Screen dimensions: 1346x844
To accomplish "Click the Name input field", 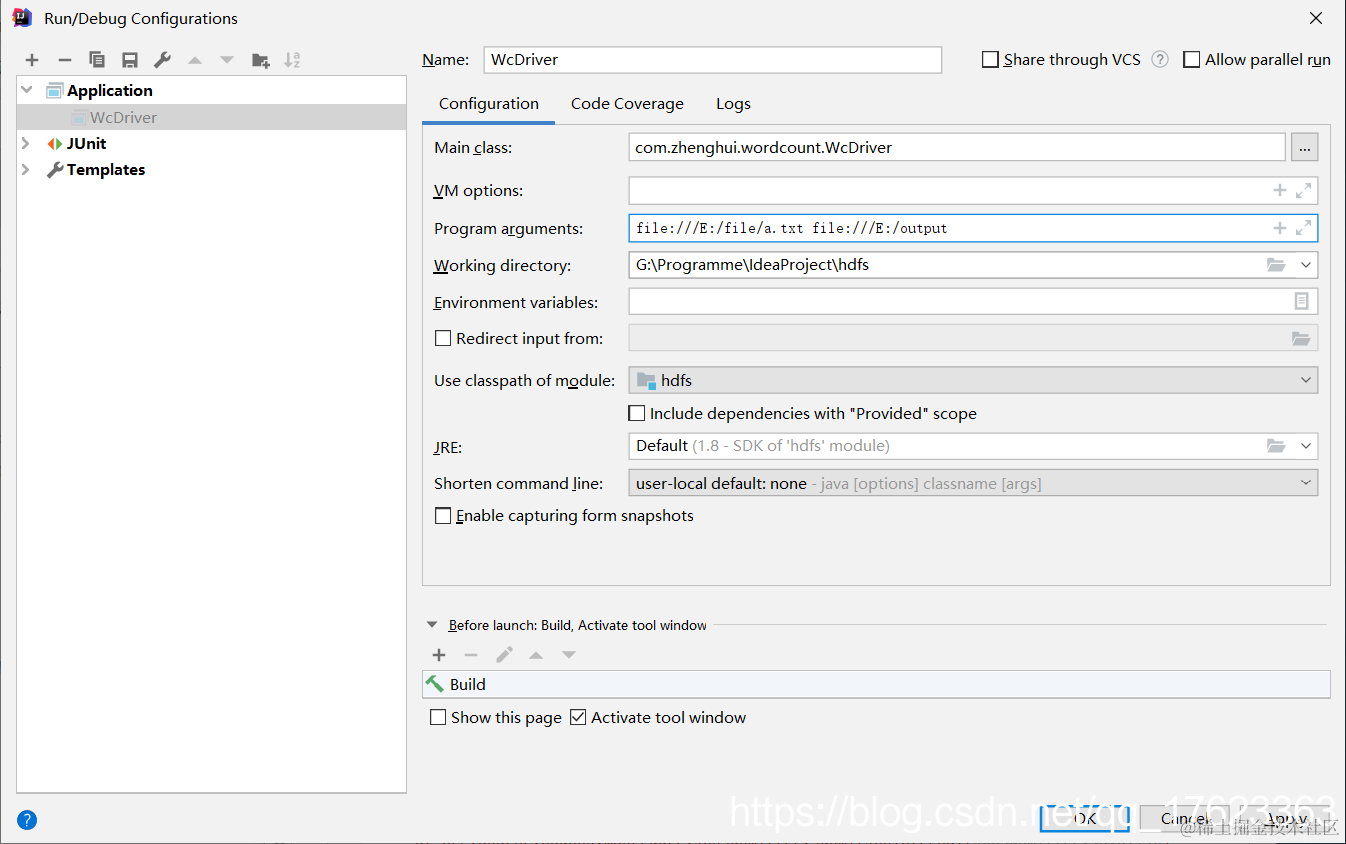I will [712, 60].
